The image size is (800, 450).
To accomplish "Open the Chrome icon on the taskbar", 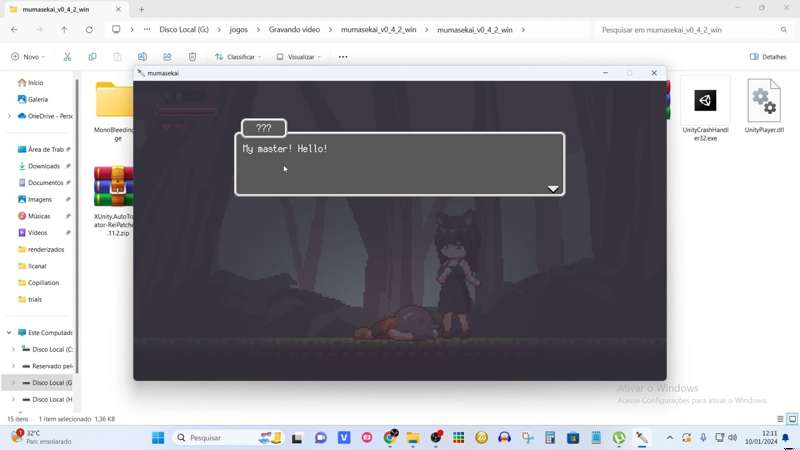I will [x=390, y=437].
